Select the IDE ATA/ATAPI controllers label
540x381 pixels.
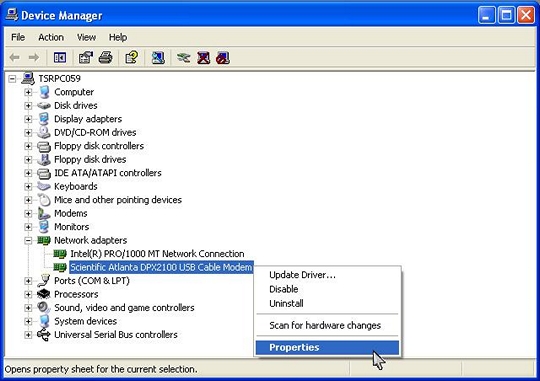[x=108, y=173]
